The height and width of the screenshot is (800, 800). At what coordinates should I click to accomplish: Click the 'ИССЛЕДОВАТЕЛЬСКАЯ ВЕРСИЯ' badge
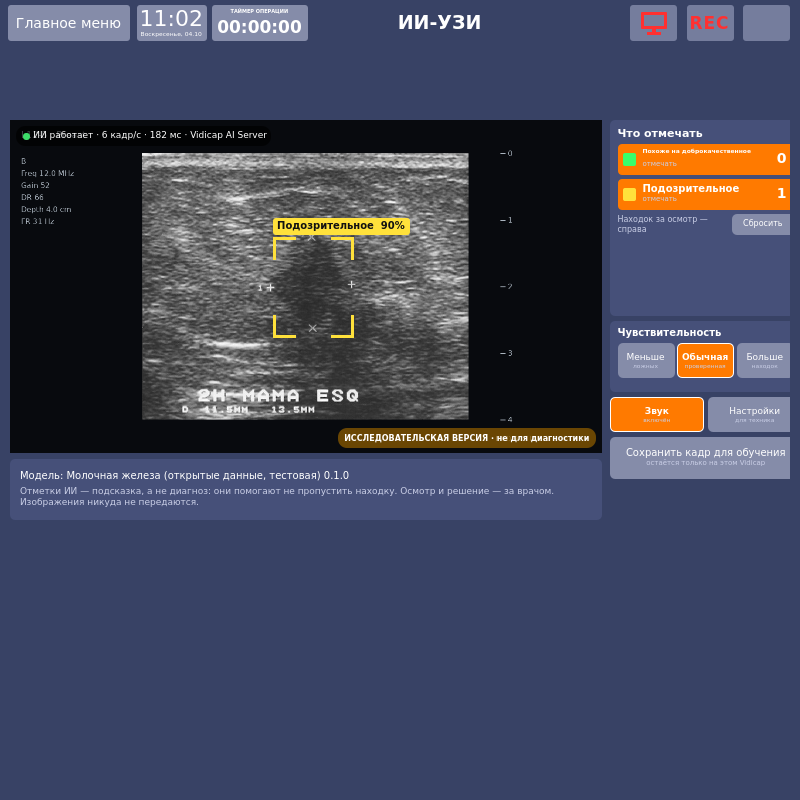pyautogui.click(x=466, y=438)
